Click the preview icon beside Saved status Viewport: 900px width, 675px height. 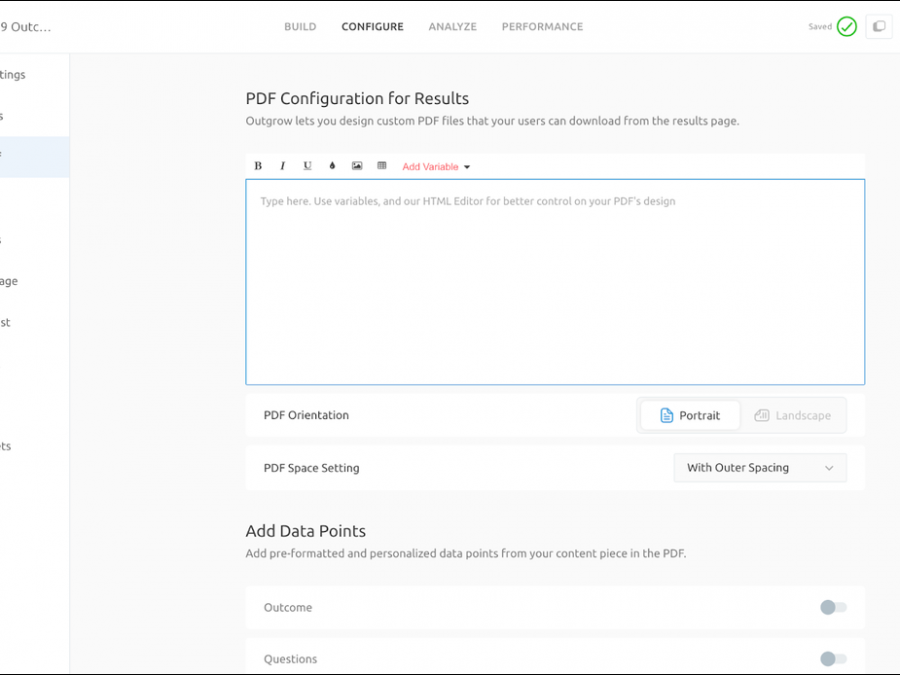[x=879, y=27]
